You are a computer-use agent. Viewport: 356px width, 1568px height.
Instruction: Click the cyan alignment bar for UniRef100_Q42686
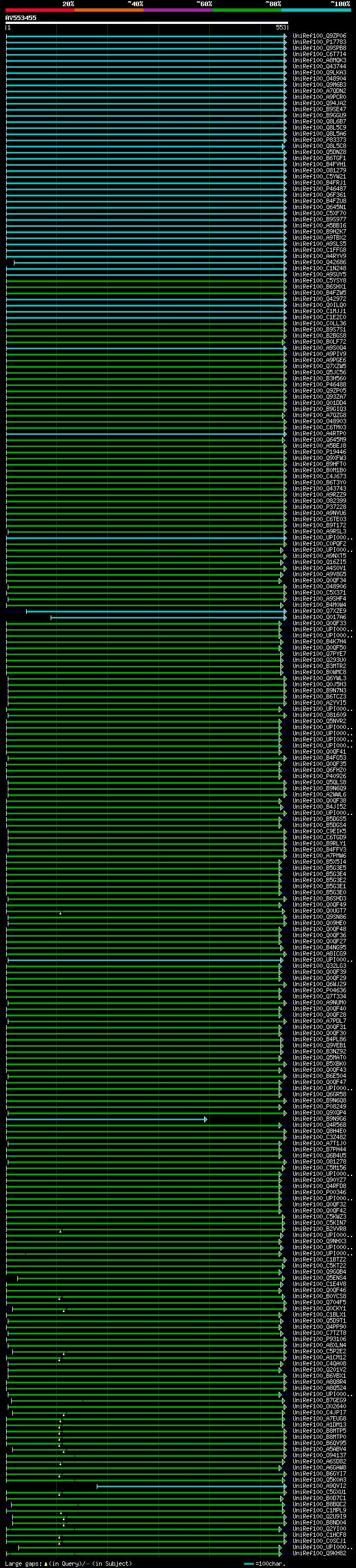pos(150,263)
